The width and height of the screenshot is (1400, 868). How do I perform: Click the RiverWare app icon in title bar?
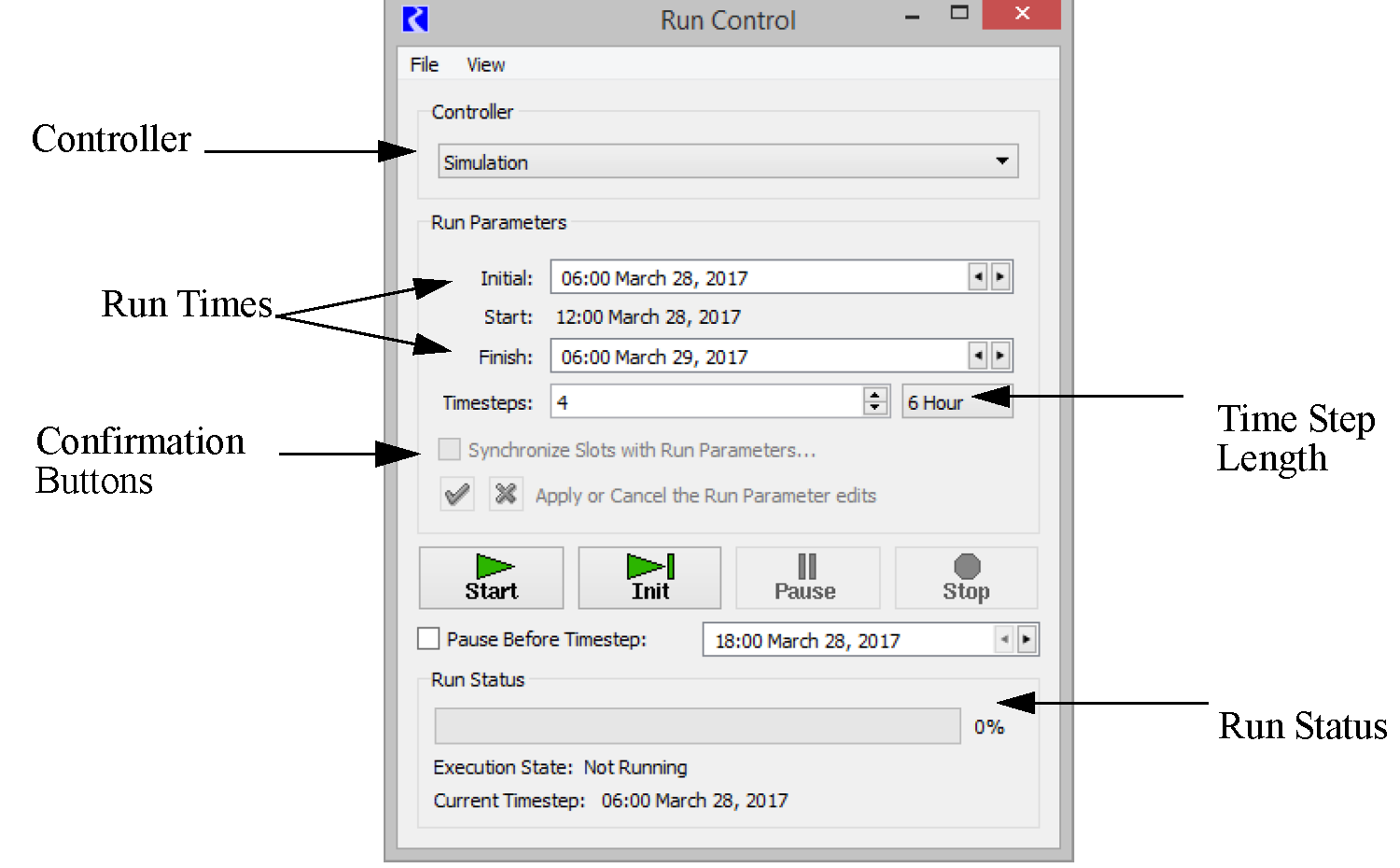coord(415,20)
